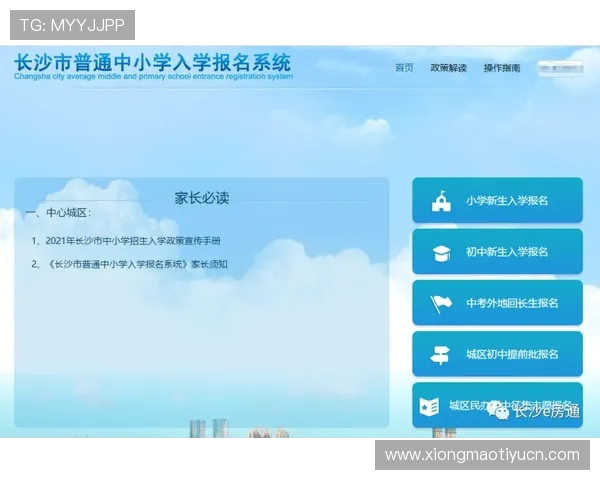The width and height of the screenshot is (600, 480).
Task: Open the 政策解读 menu item
Action: pyautogui.click(x=448, y=68)
